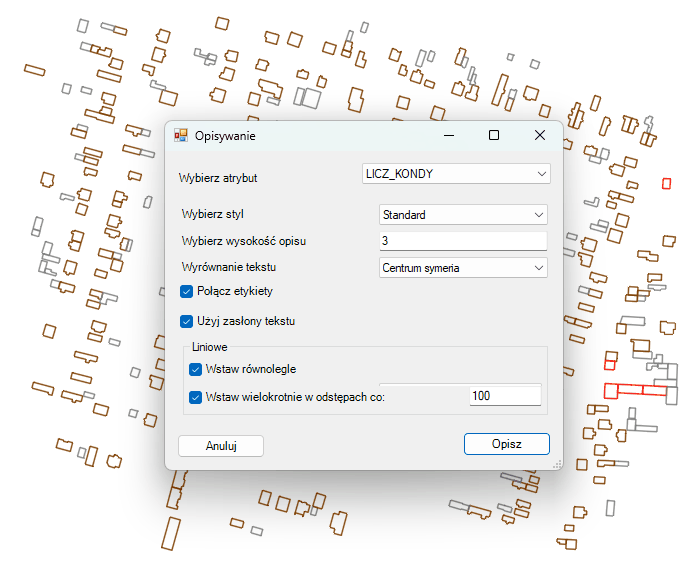Click the Opisywanie title bar text

225,135
